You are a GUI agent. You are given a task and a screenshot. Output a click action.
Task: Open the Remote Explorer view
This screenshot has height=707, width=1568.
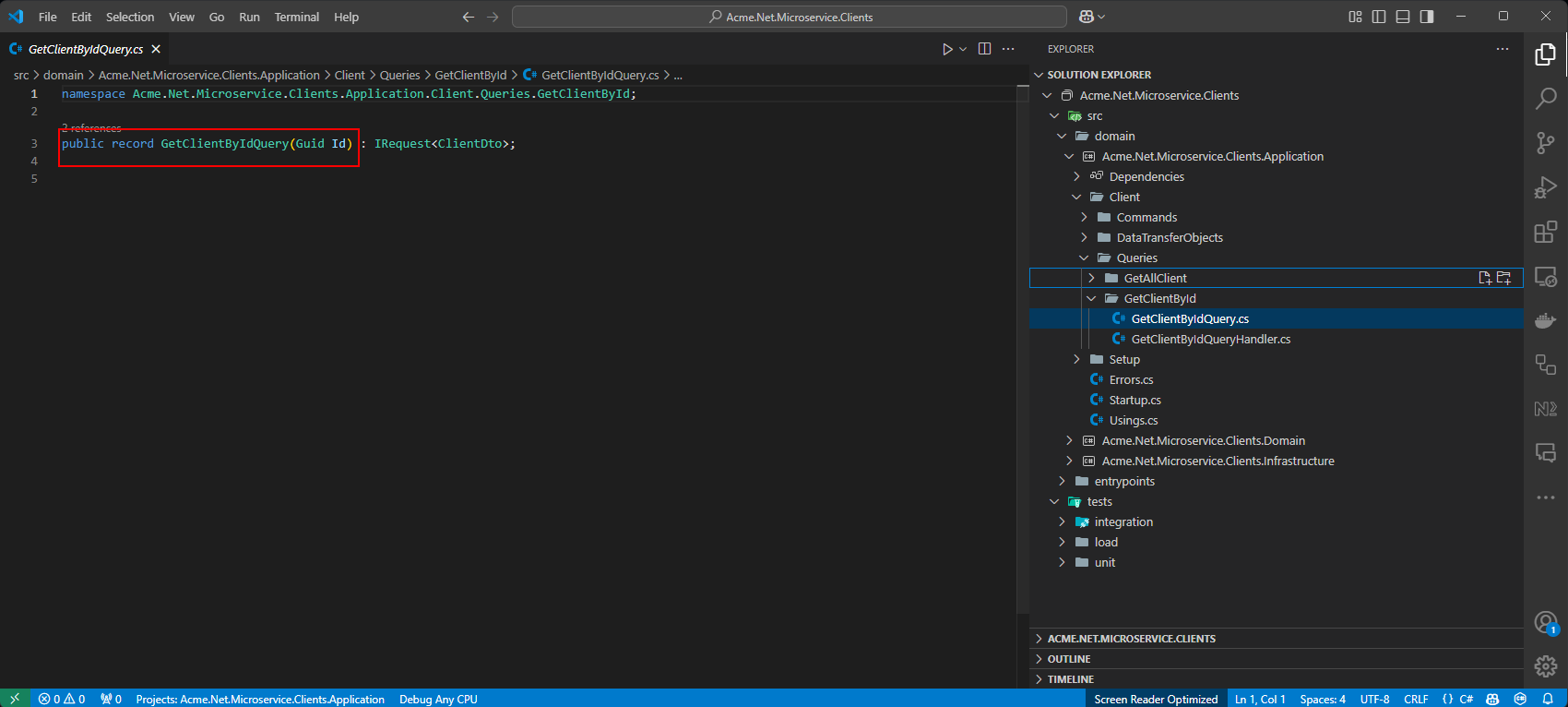pos(1546,276)
